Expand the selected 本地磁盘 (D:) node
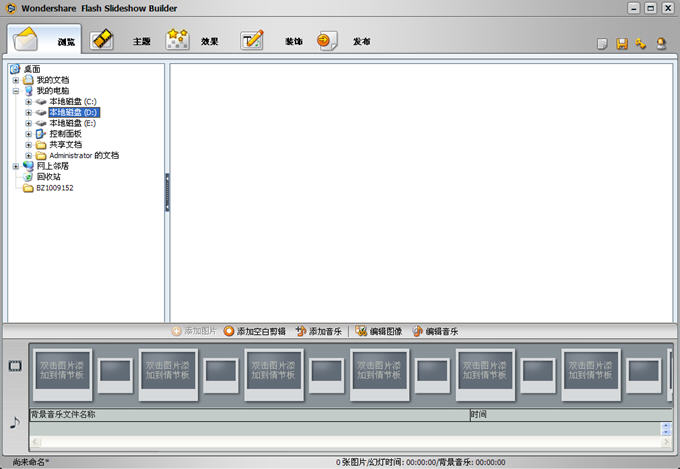The height and width of the screenshot is (469, 680). click(28, 113)
